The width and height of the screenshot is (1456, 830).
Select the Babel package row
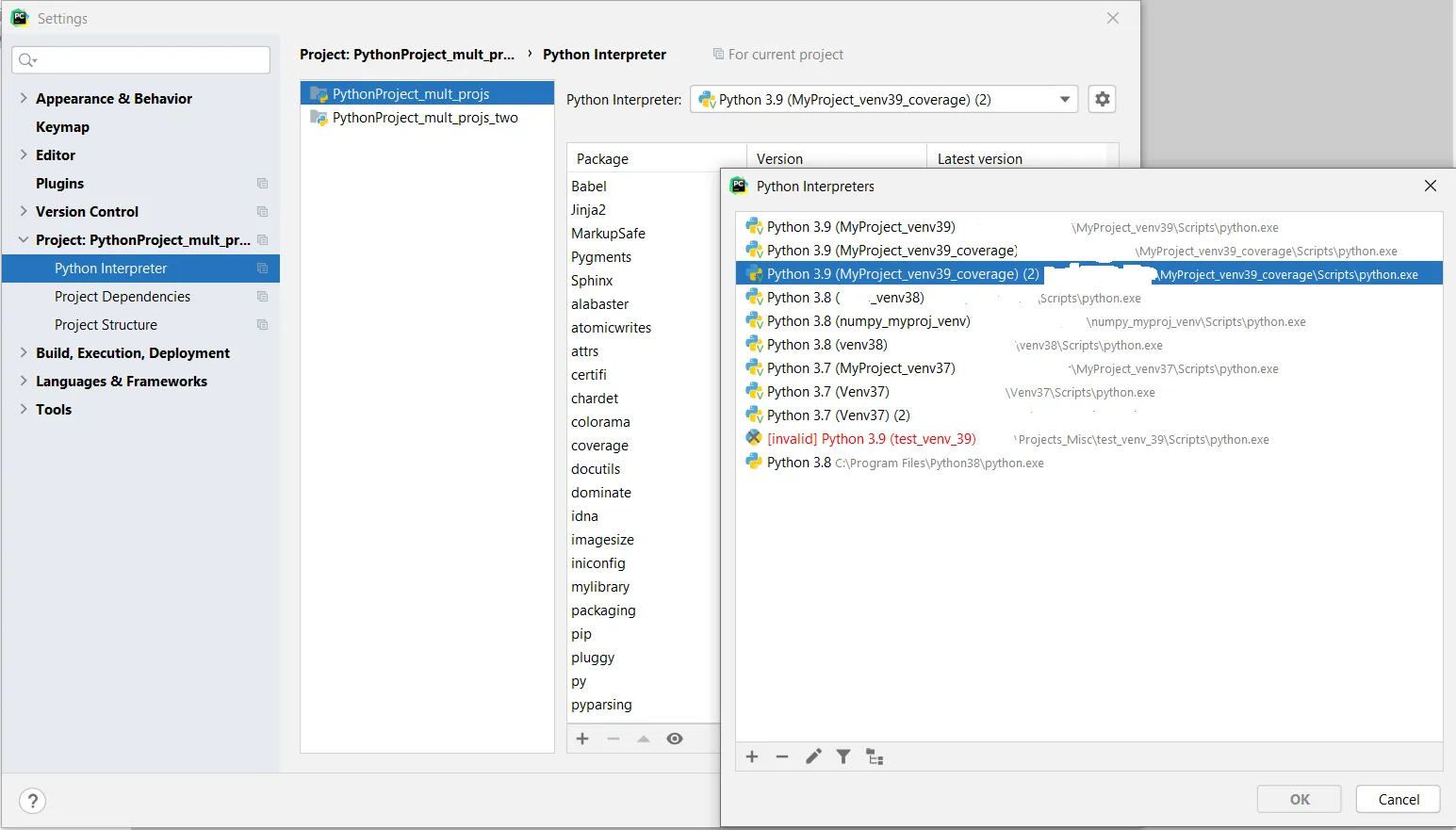point(645,187)
